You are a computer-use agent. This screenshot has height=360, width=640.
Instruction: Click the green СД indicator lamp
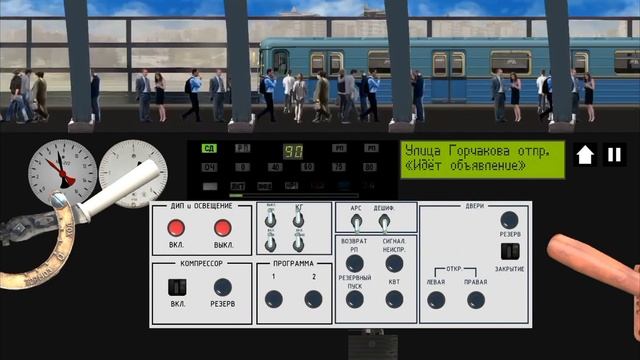point(209,148)
